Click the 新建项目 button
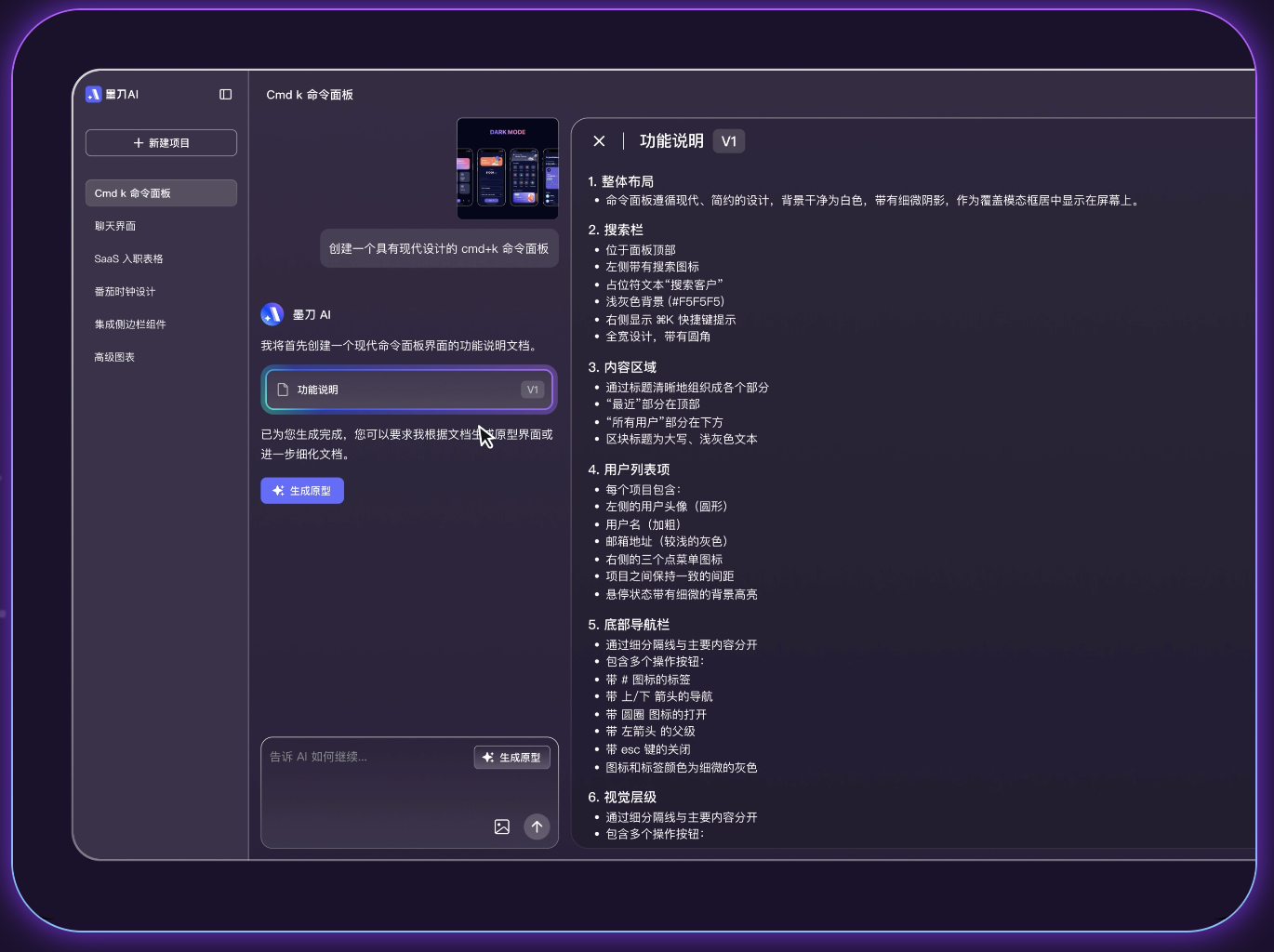Screen dimensions: 1274x952 [x=161, y=142]
